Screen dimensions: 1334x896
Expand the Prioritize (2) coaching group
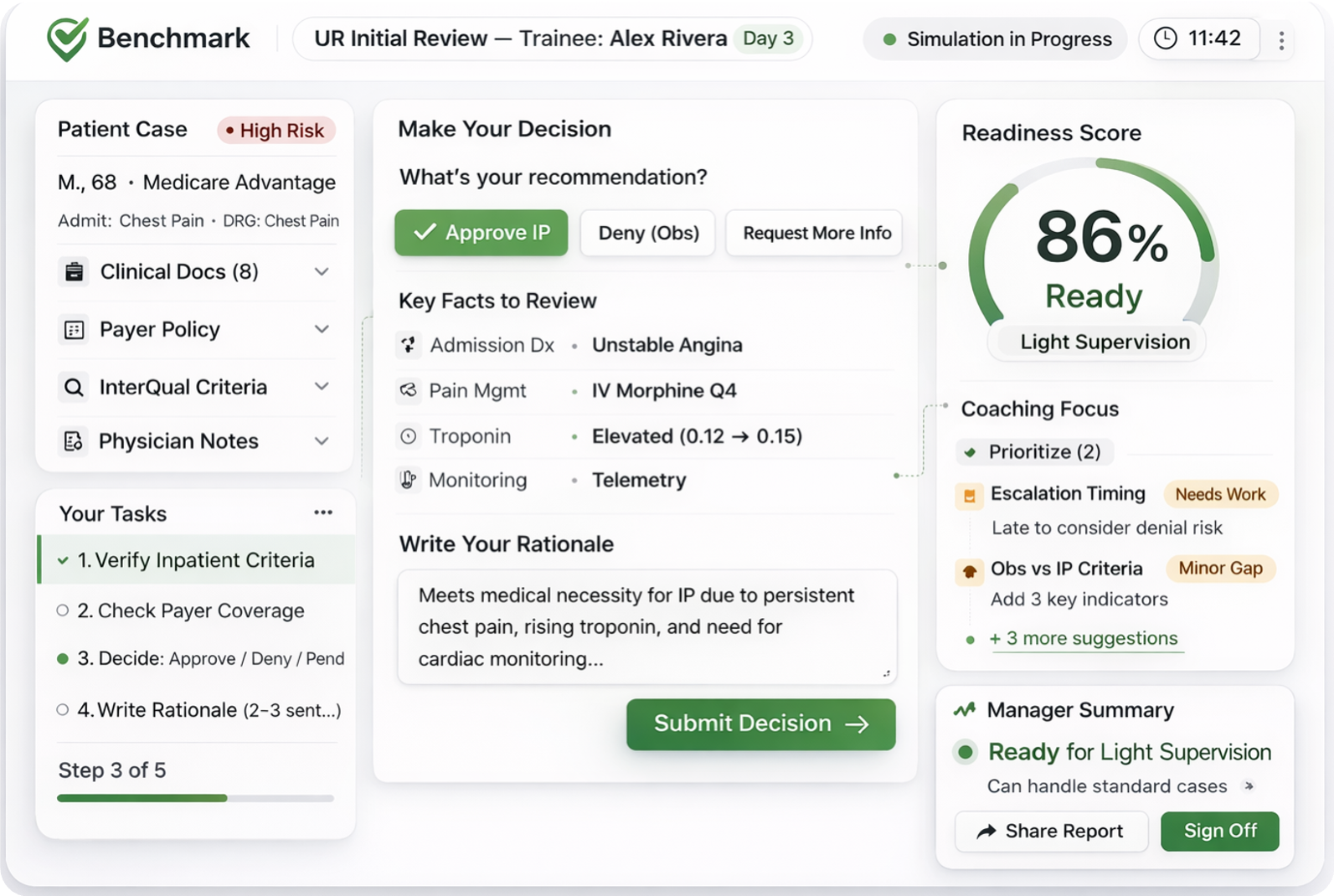coord(1035,452)
